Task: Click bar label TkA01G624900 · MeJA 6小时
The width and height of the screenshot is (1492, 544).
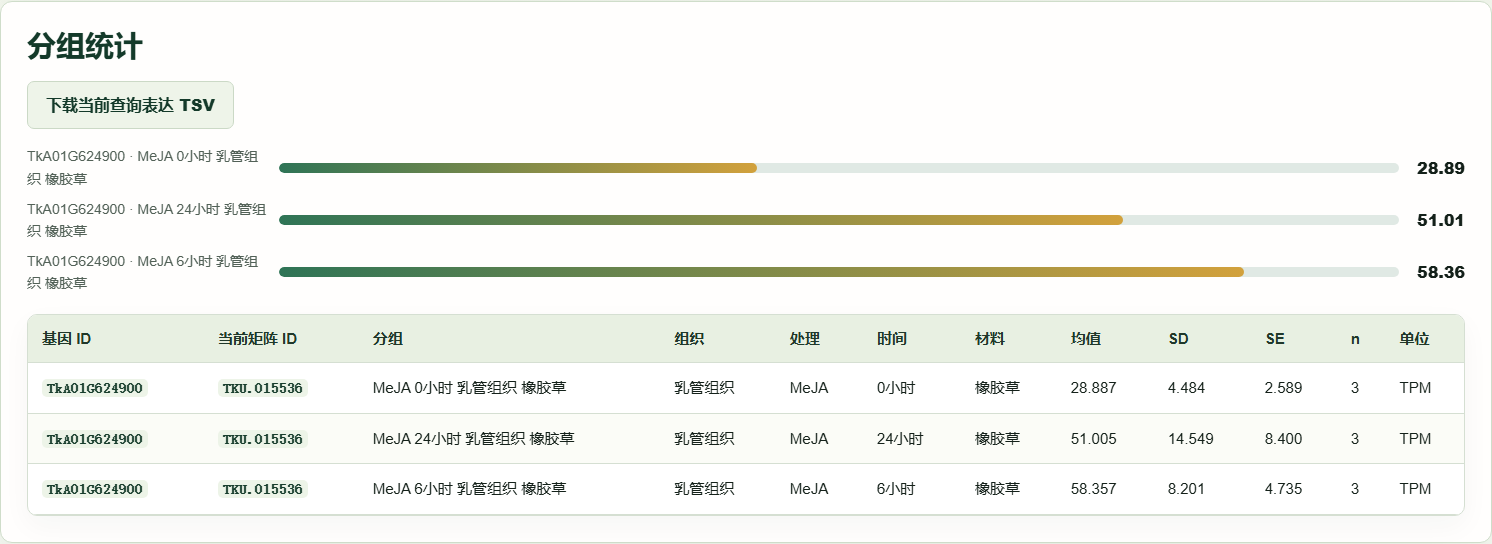Action: 143,272
